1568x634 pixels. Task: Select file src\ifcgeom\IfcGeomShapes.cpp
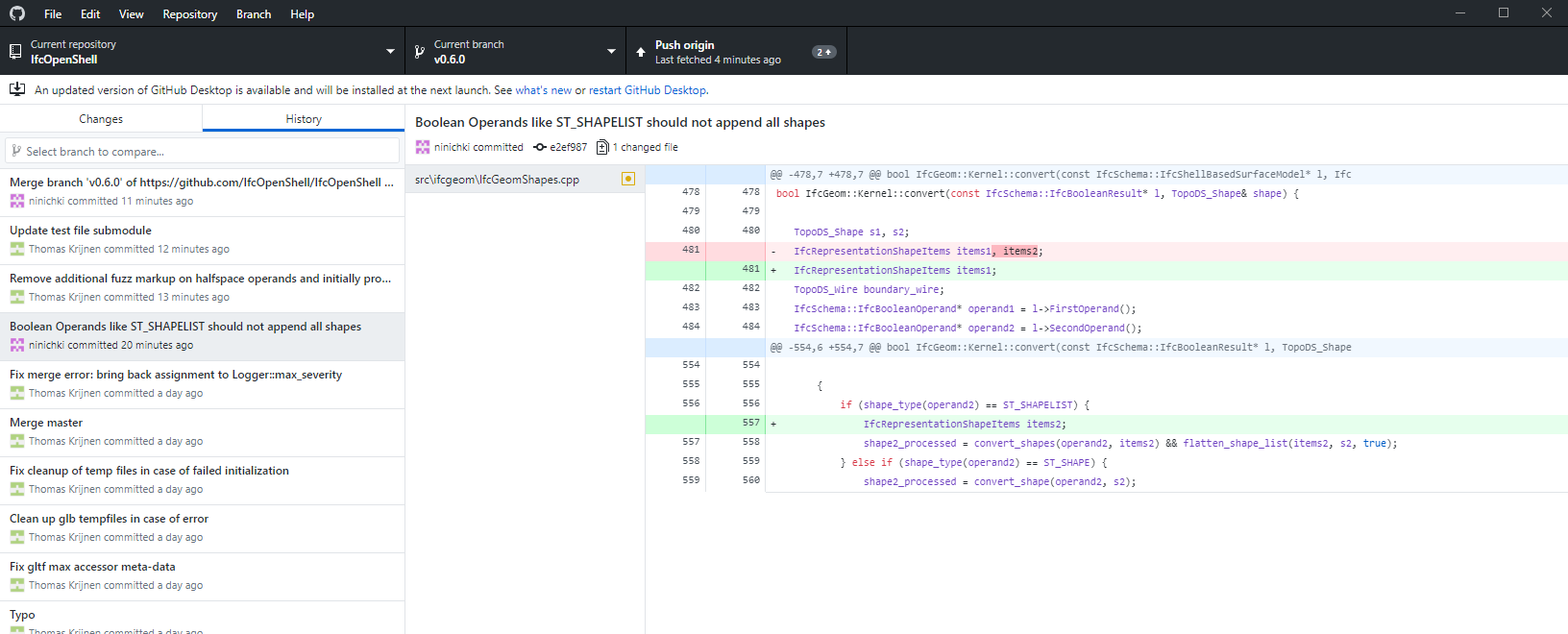tap(525, 179)
